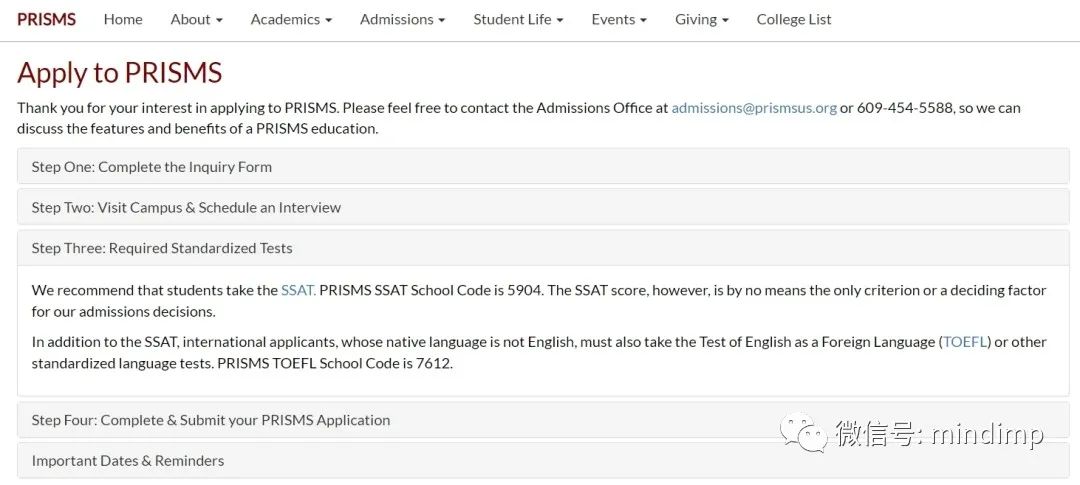
Task: Follow the TOEFL link
Action: (x=966, y=342)
